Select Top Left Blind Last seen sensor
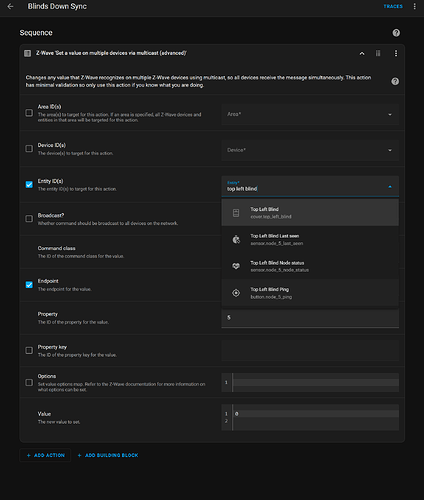Viewport: 424px width, 500px height. click(310, 239)
